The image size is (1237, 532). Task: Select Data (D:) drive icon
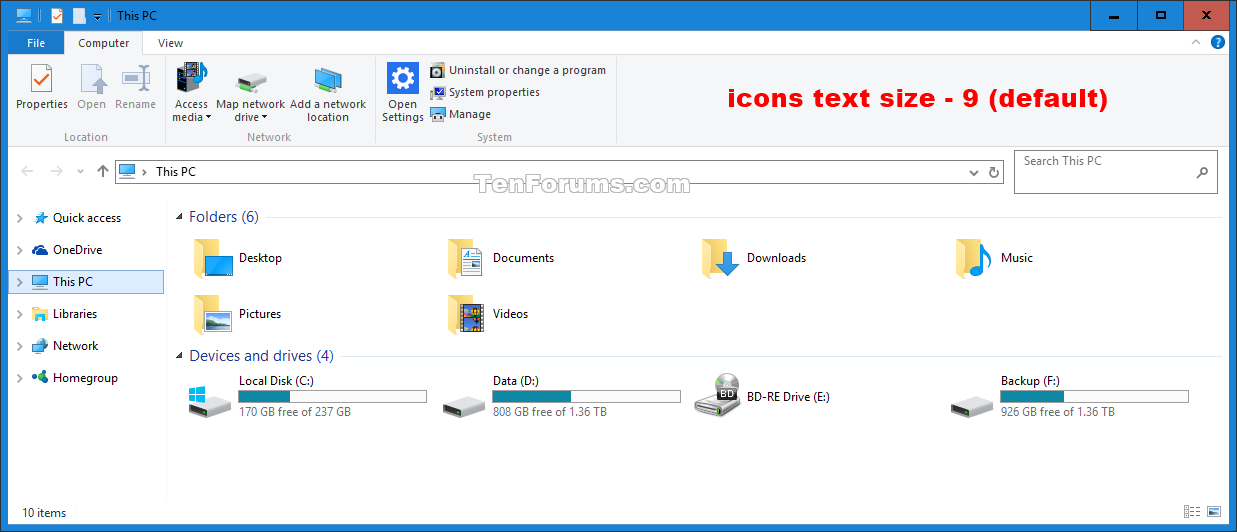tap(463, 406)
